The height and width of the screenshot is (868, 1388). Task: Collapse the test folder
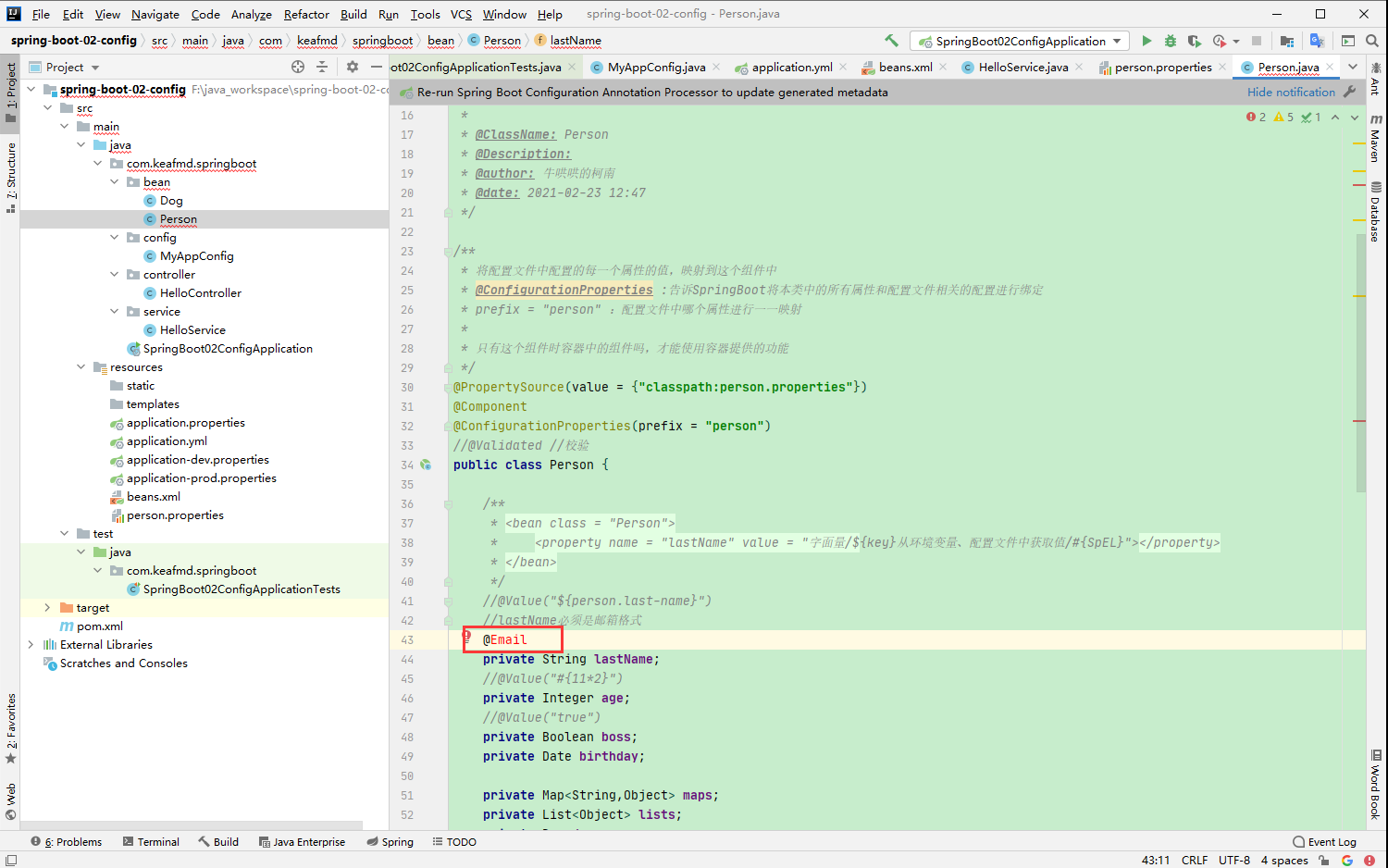point(65,534)
